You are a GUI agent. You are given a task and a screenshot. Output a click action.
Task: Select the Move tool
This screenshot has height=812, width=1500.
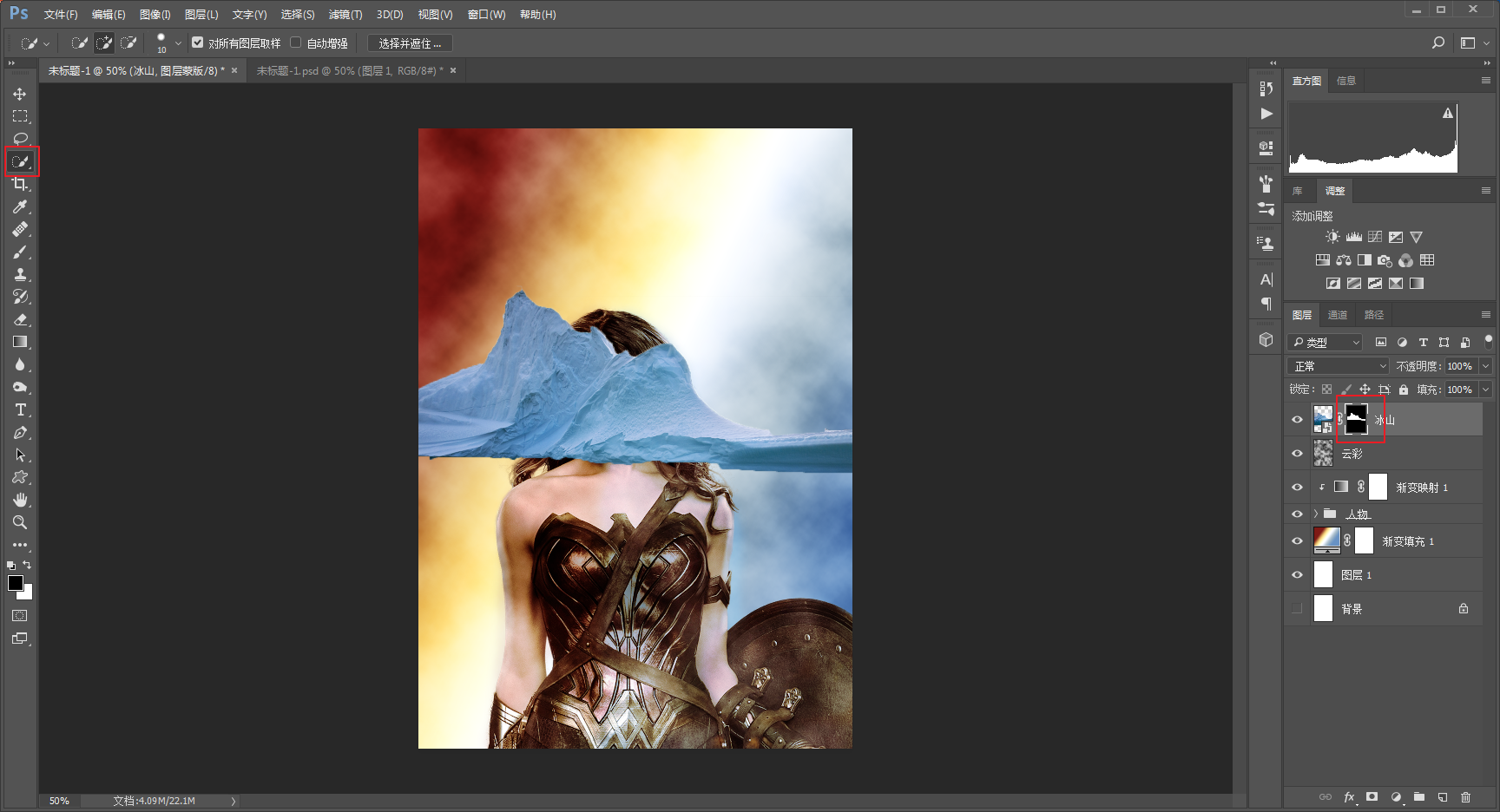point(20,94)
